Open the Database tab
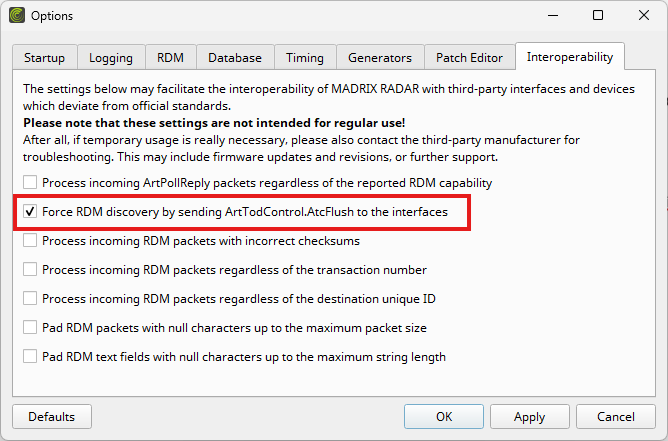This screenshot has width=668, height=441. point(235,58)
